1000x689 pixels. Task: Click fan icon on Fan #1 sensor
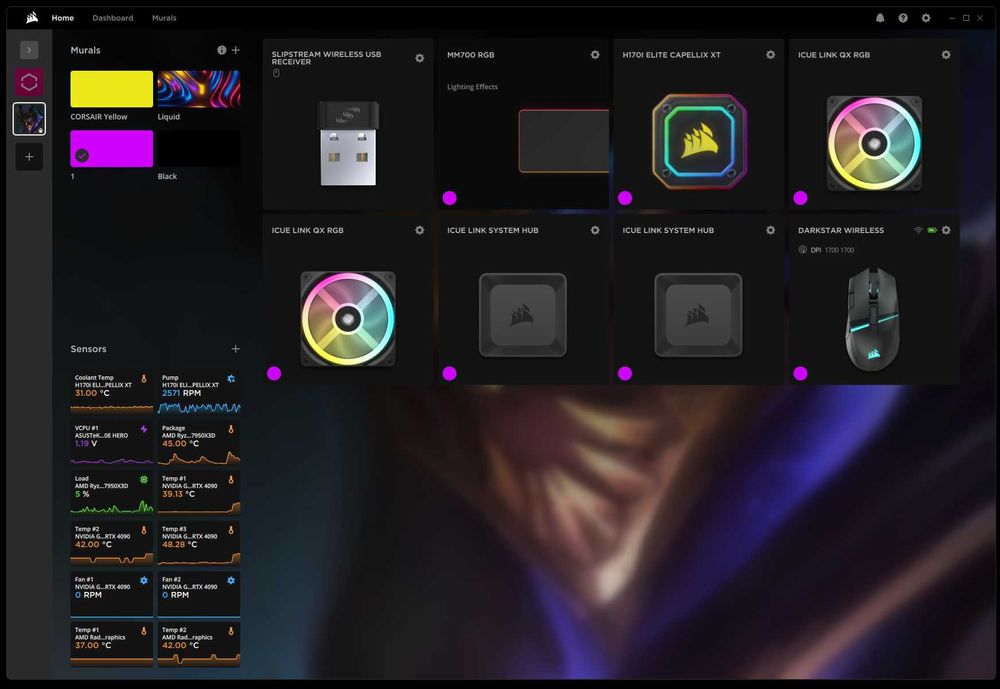(x=144, y=581)
